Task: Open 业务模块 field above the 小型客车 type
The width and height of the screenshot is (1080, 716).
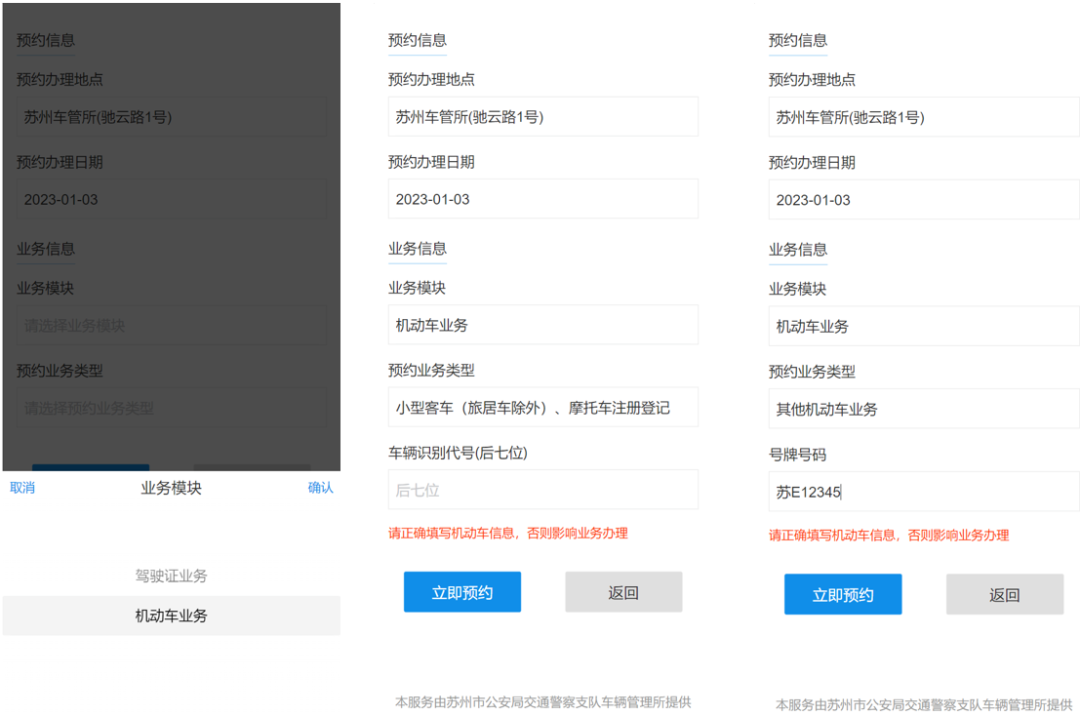Action: pos(543,325)
